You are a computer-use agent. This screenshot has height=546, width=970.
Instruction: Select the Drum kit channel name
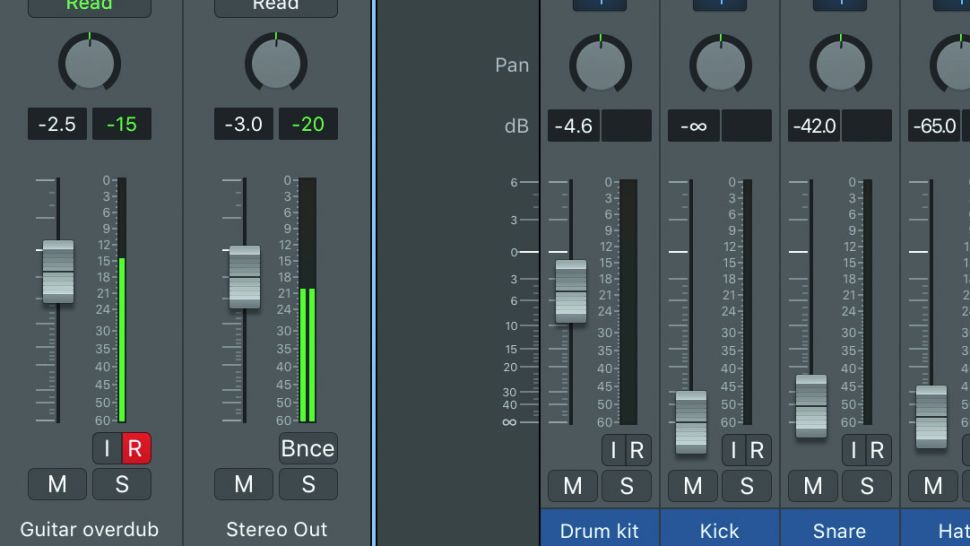pos(600,531)
